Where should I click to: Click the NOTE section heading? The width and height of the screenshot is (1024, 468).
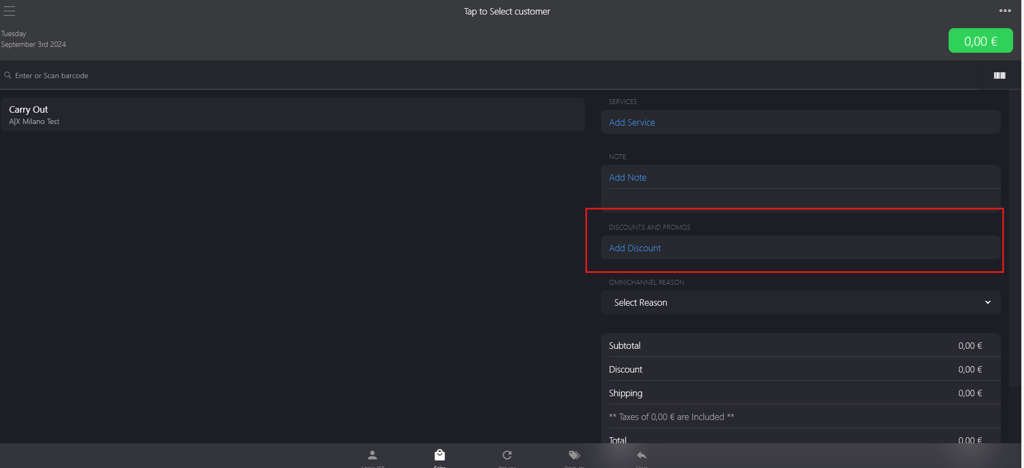(617, 157)
